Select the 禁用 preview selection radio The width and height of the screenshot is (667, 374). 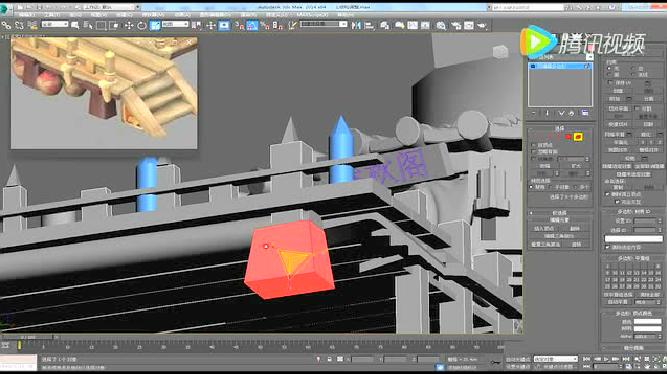531,187
